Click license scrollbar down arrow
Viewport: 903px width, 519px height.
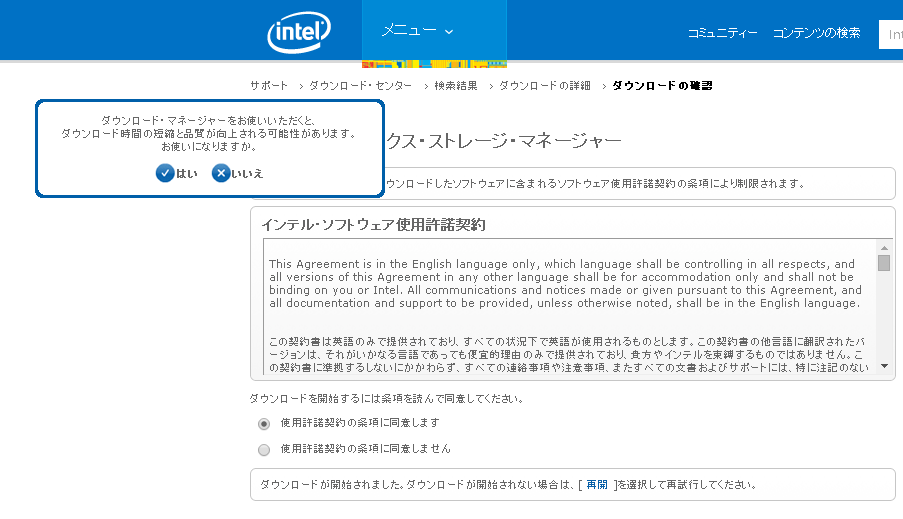(x=884, y=366)
